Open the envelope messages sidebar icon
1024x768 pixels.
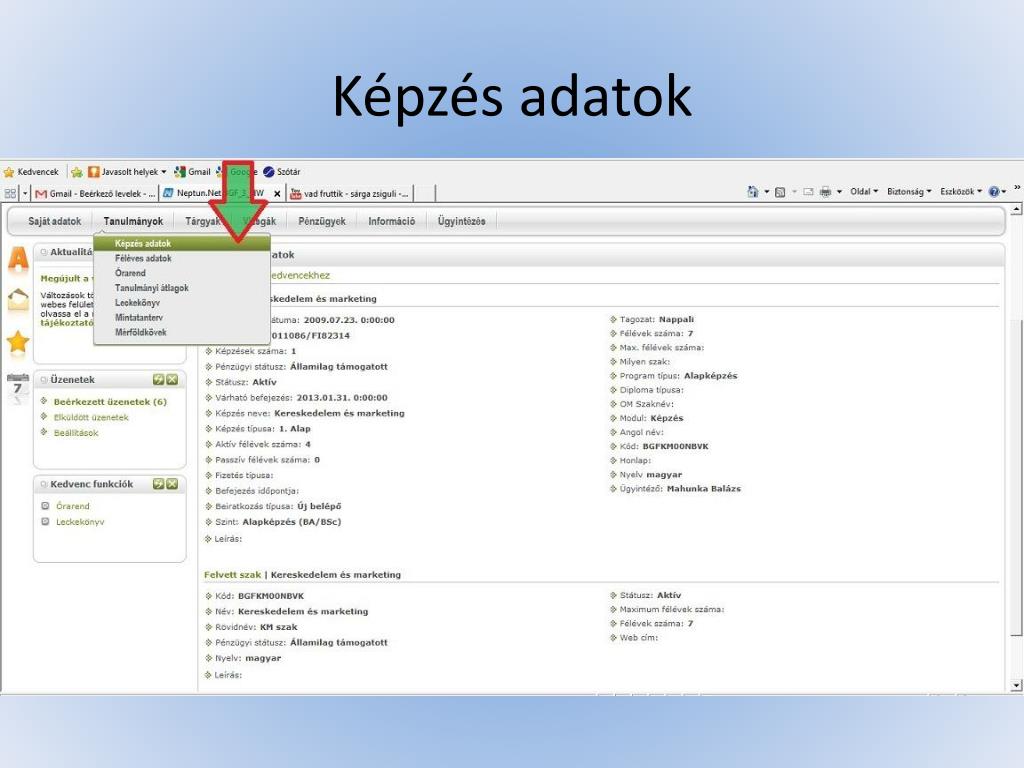(18, 300)
